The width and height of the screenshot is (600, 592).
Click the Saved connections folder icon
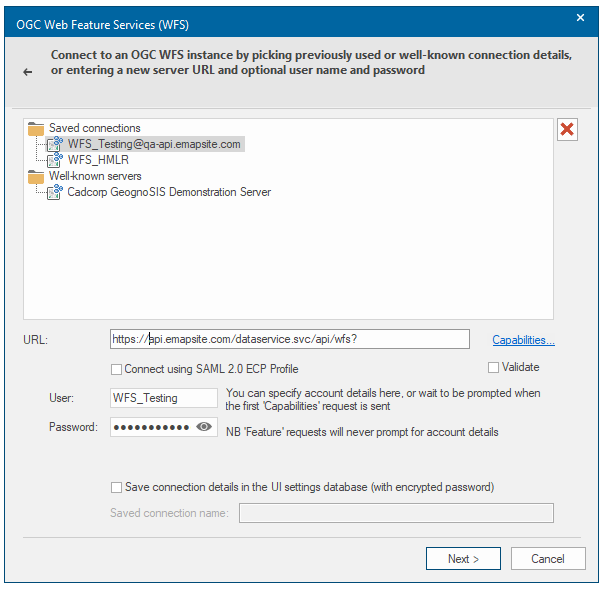[36, 128]
